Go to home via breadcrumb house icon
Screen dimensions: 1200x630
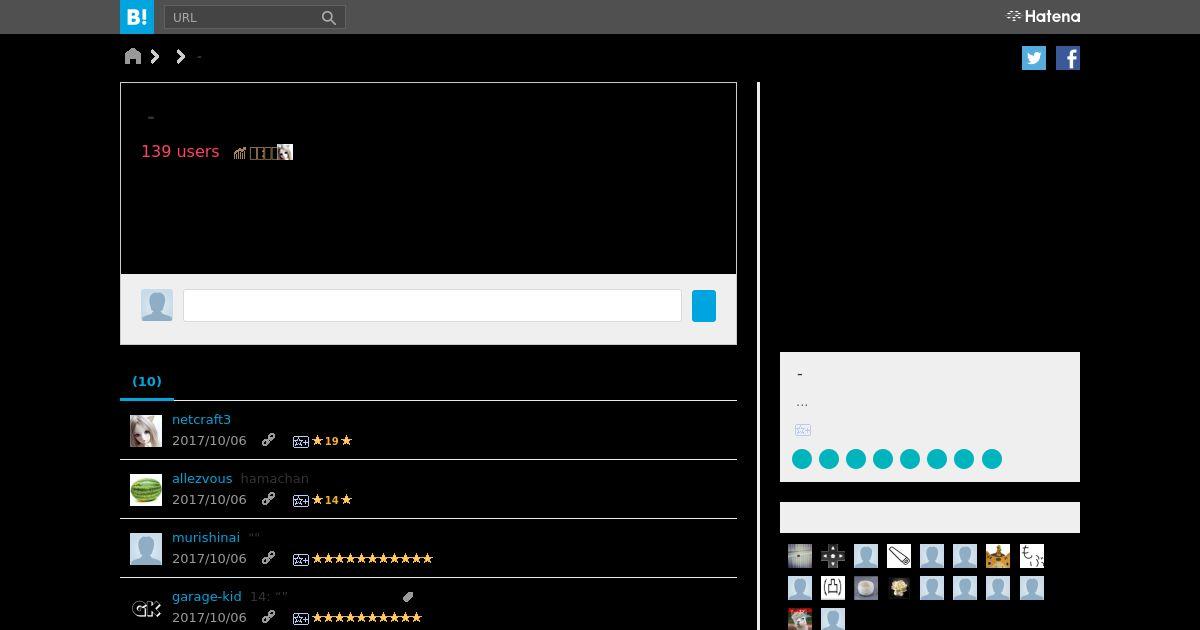(133, 56)
